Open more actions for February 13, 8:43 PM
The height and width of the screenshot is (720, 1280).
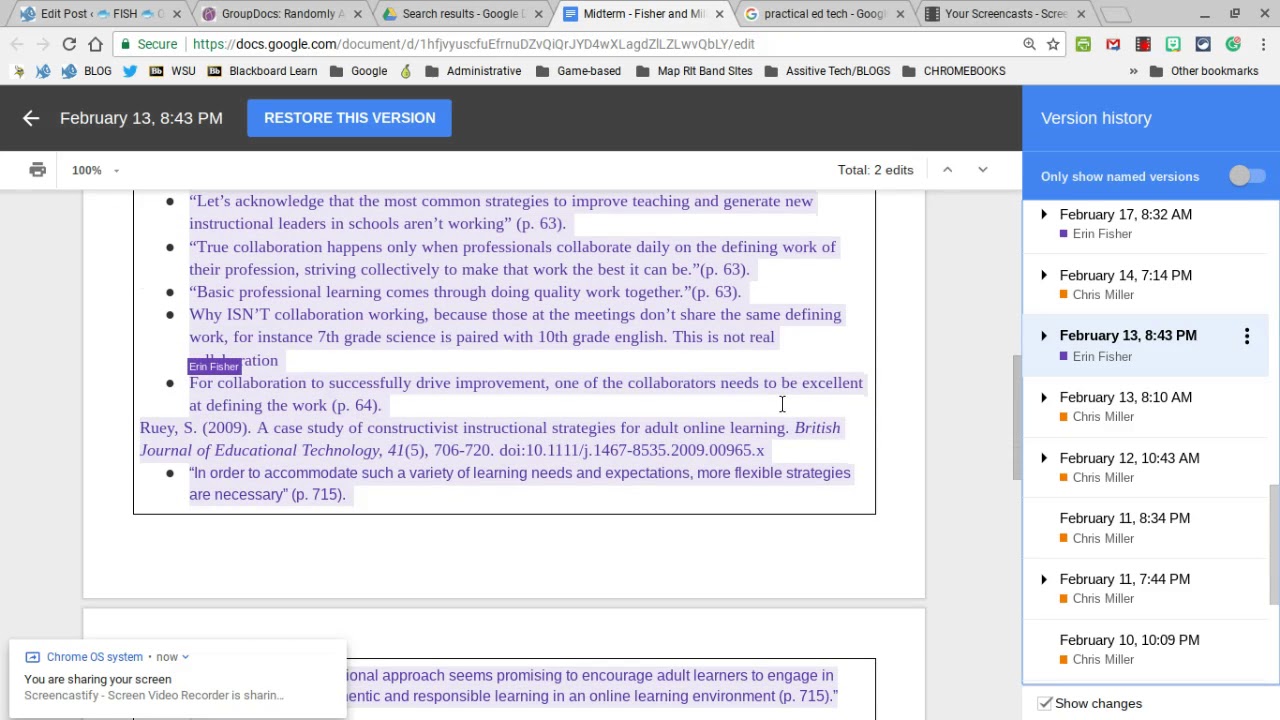(x=1247, y=337)
